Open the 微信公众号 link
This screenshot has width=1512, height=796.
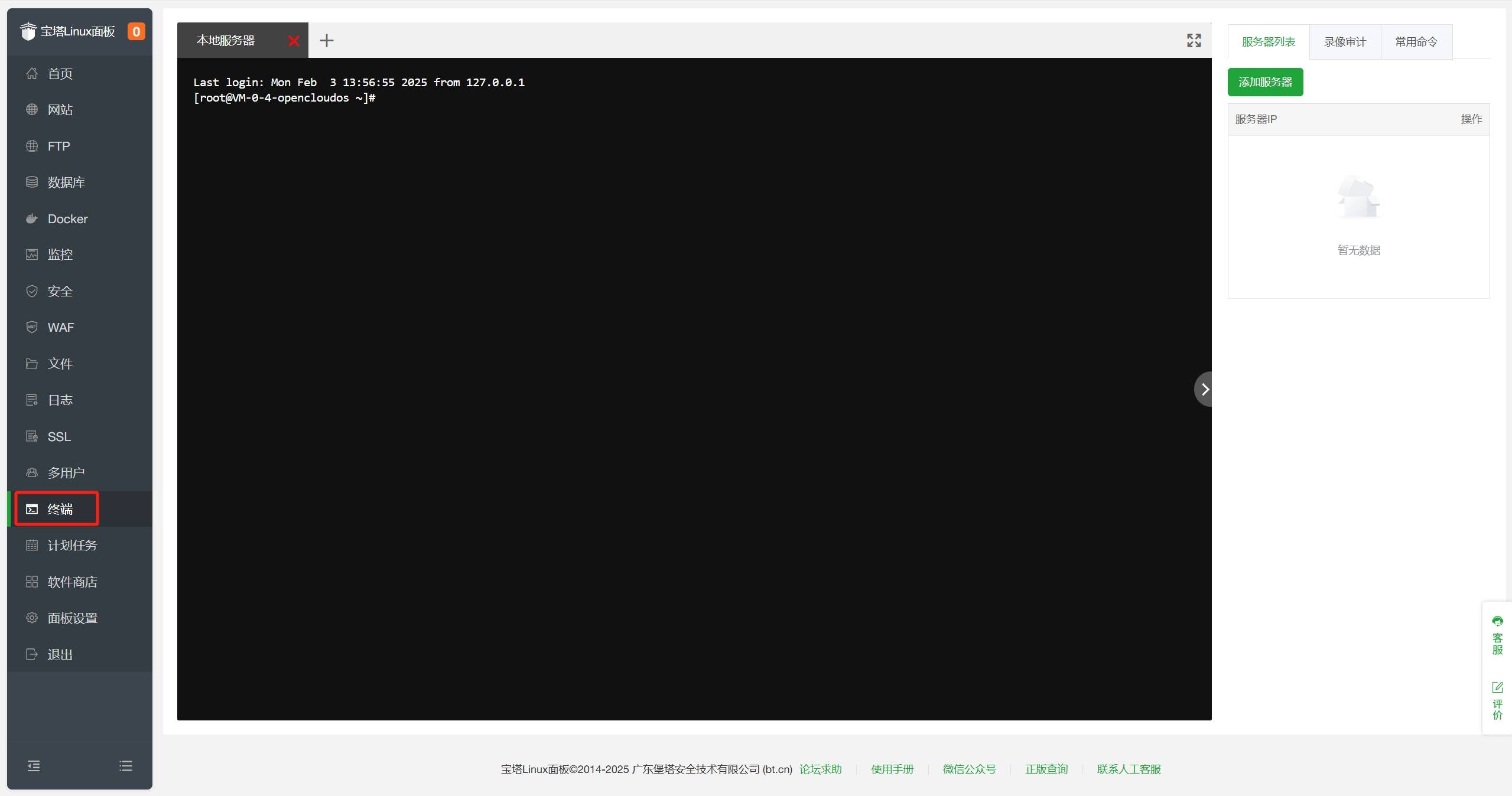point(969,769)
